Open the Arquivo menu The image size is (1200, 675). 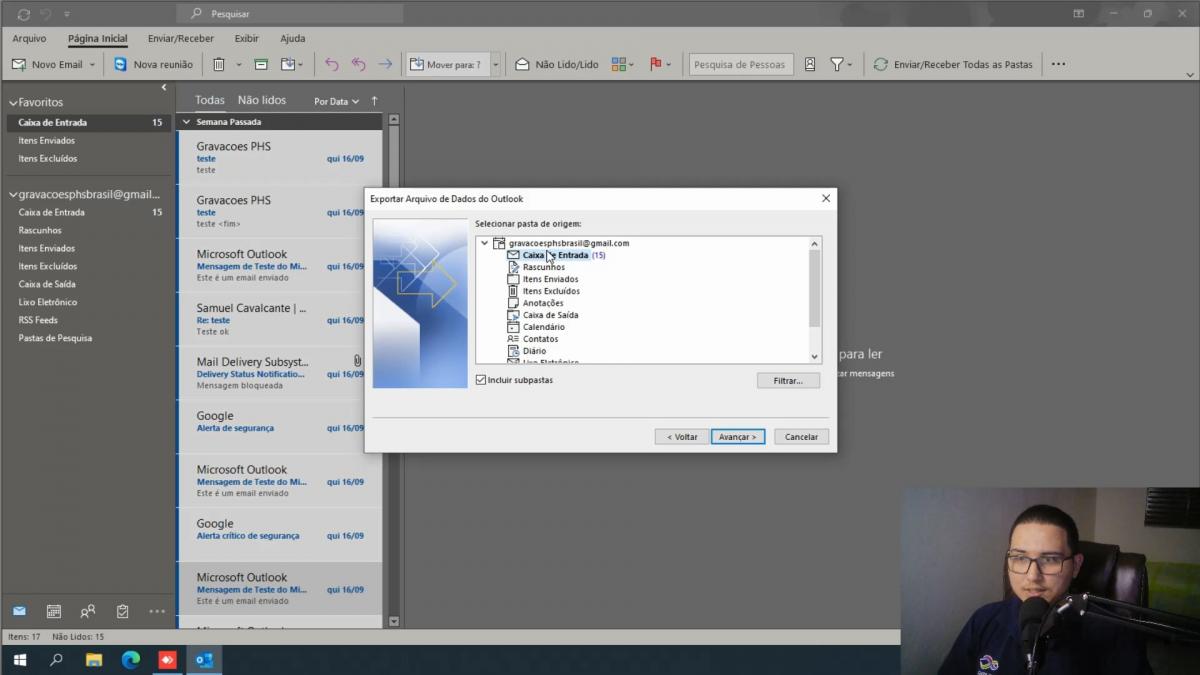pos(29,38)
